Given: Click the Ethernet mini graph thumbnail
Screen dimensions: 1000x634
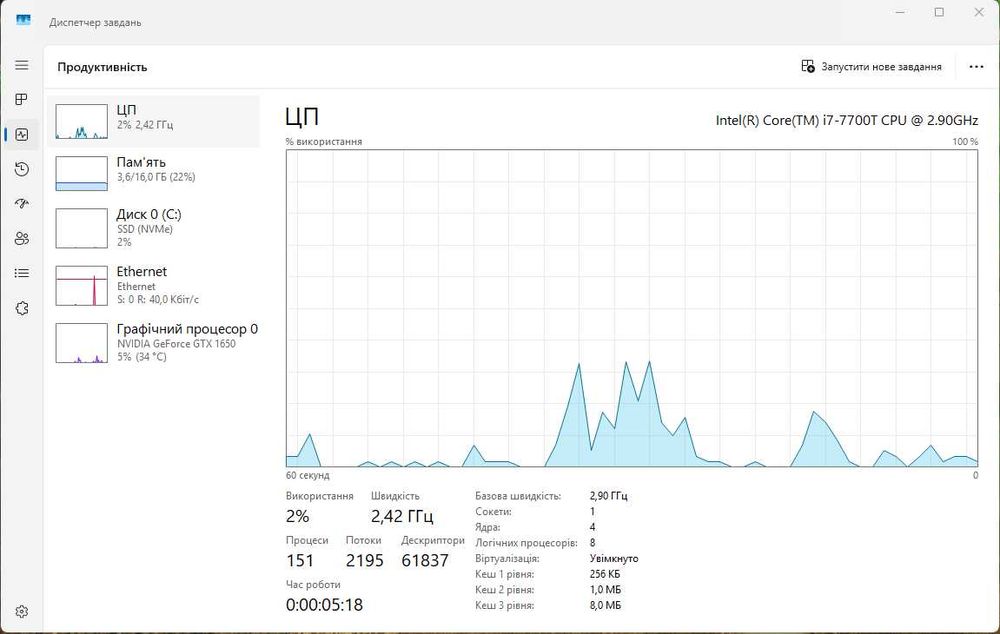Looking at the screenshot, I should click(x=82, y=286).
